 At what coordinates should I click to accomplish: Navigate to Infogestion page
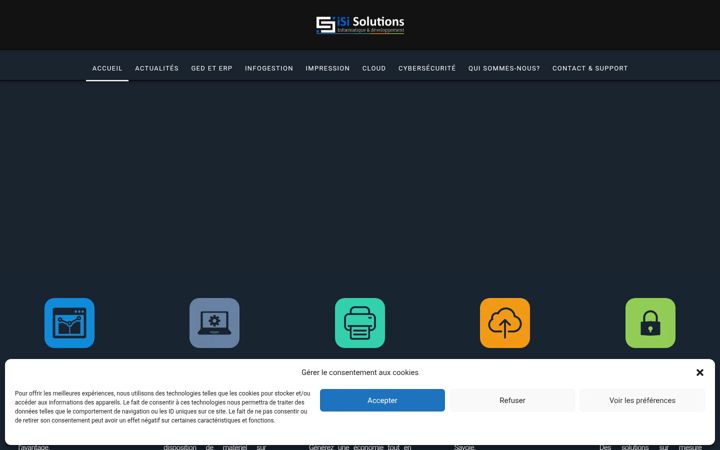(269, 68)
